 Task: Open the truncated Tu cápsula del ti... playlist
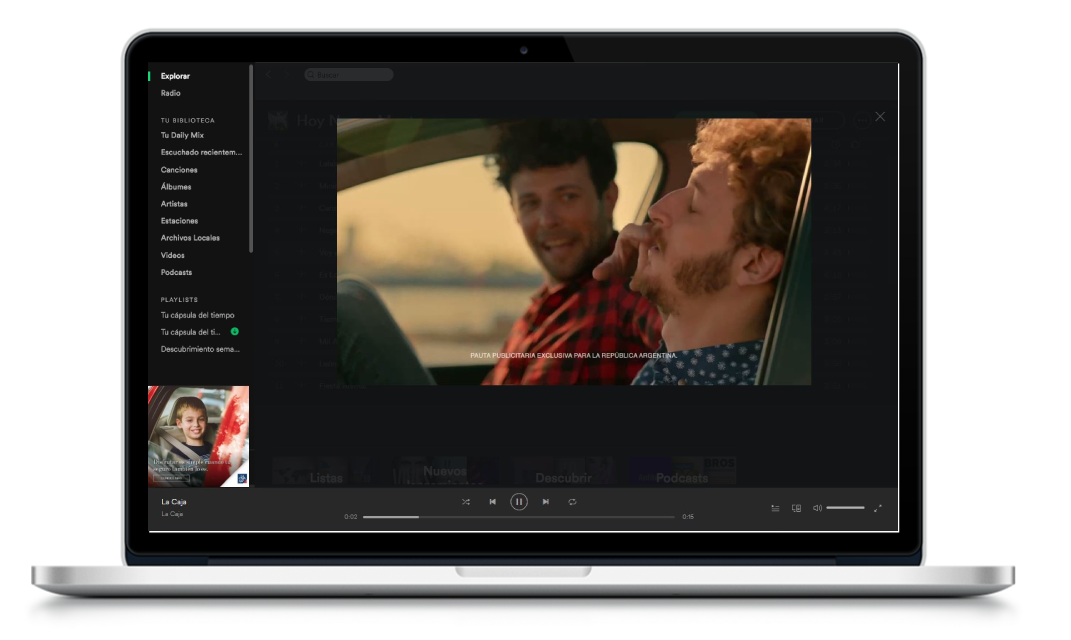(191, 333)
